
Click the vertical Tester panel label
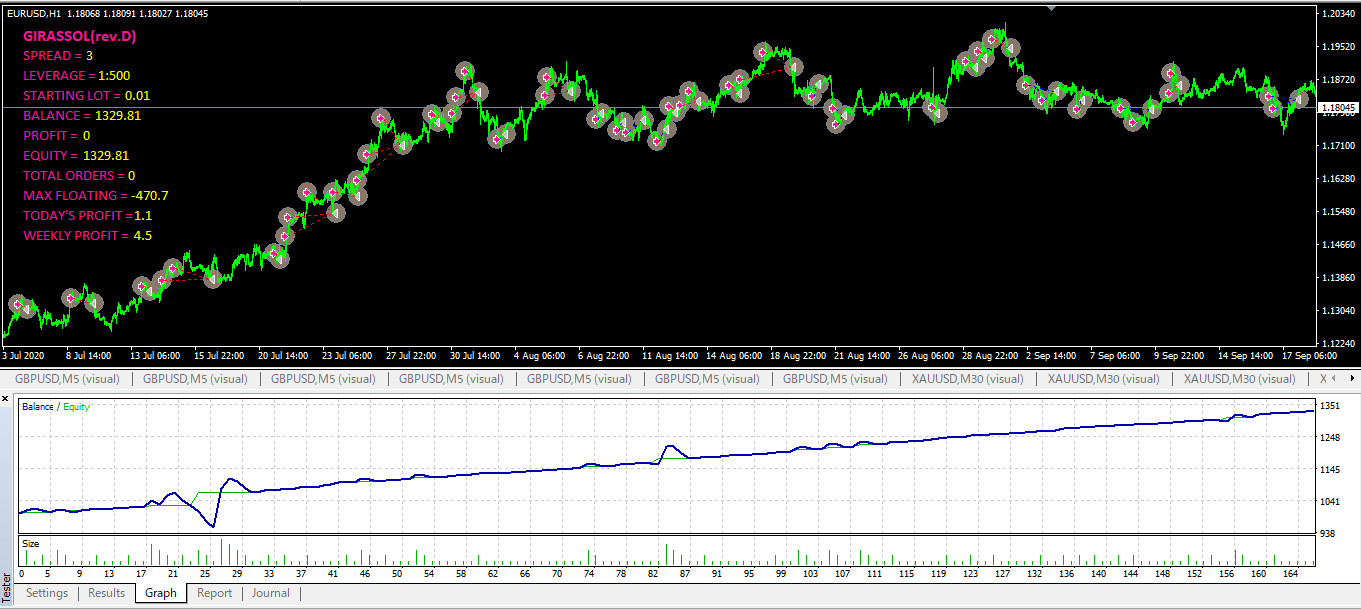point(6,586)
